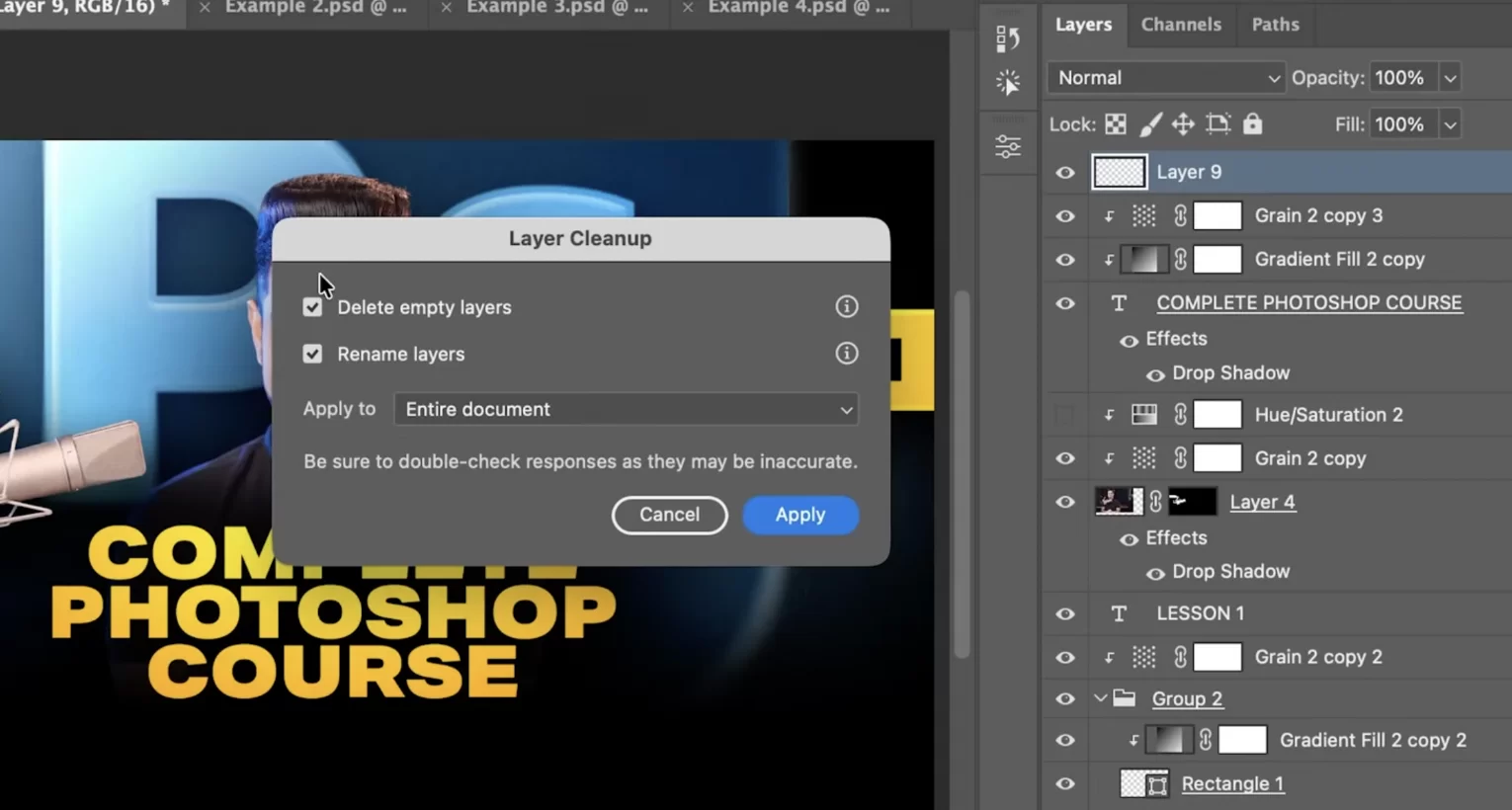This screenshot has height=810, width=1512.
Task: Lock all padlock icon
Action: (x=1252, y=123)
